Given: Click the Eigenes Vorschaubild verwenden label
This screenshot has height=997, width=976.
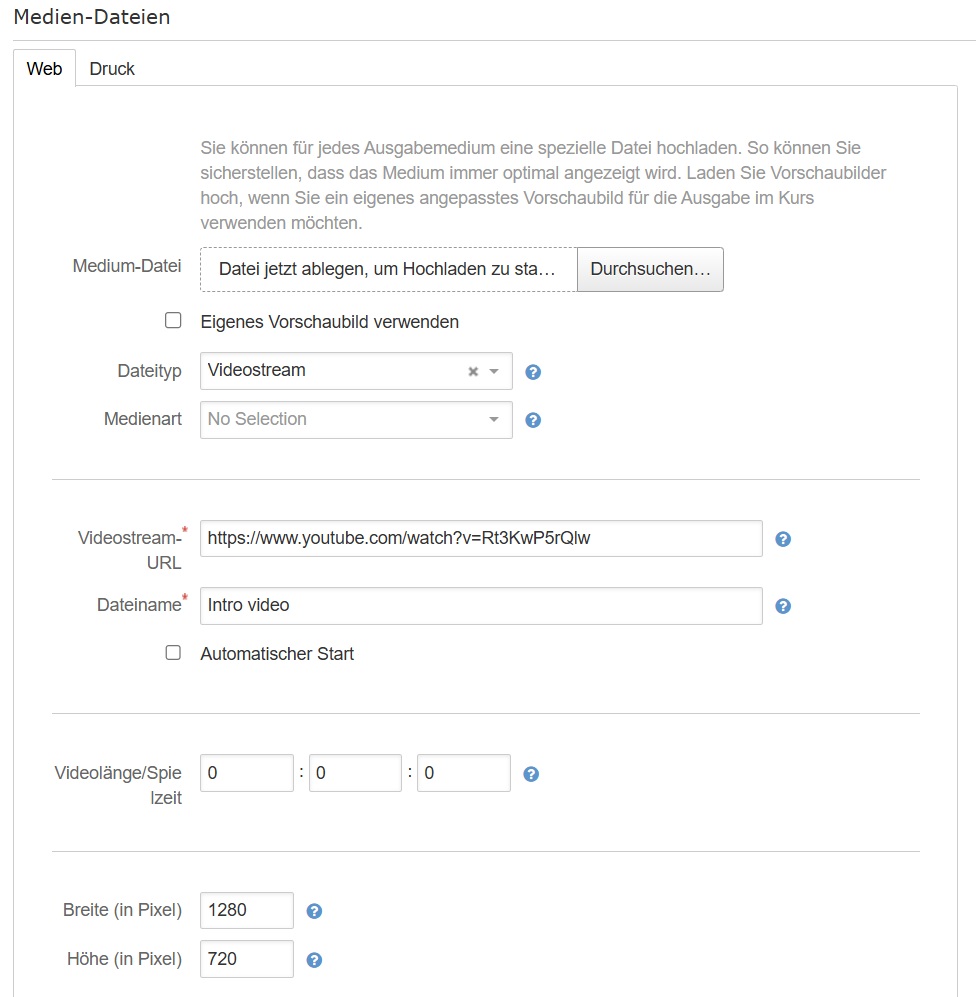Looking at the screenshot, I should [x=329, y=322].
